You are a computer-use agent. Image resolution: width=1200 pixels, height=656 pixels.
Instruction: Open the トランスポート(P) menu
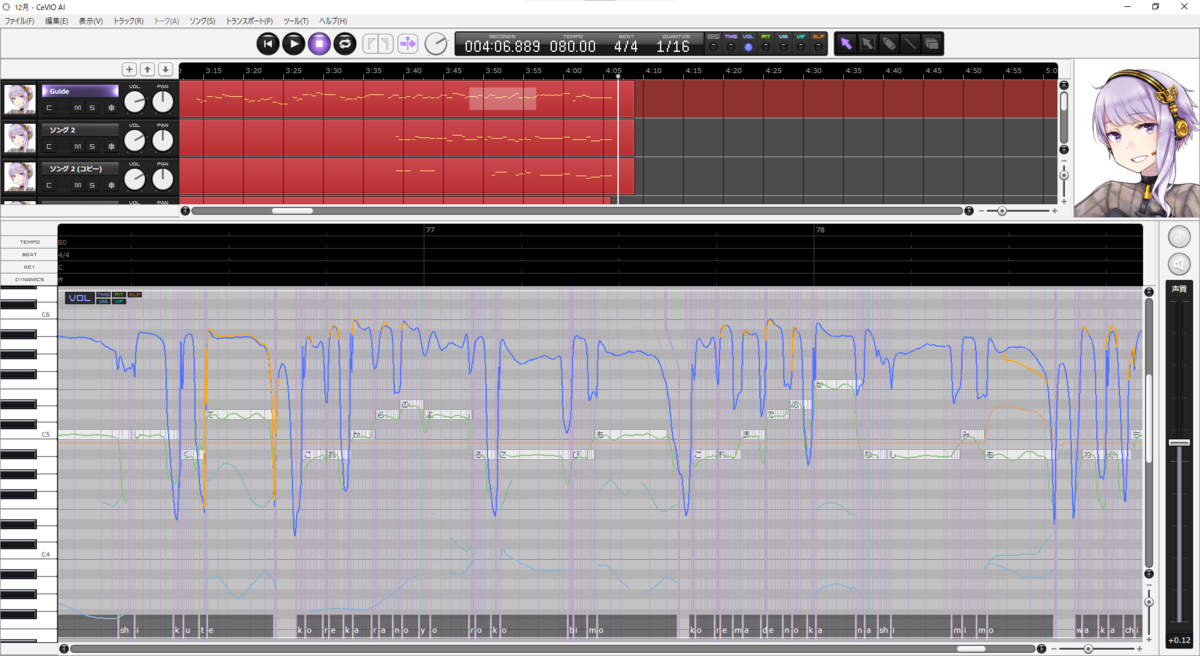click(249, 21)
